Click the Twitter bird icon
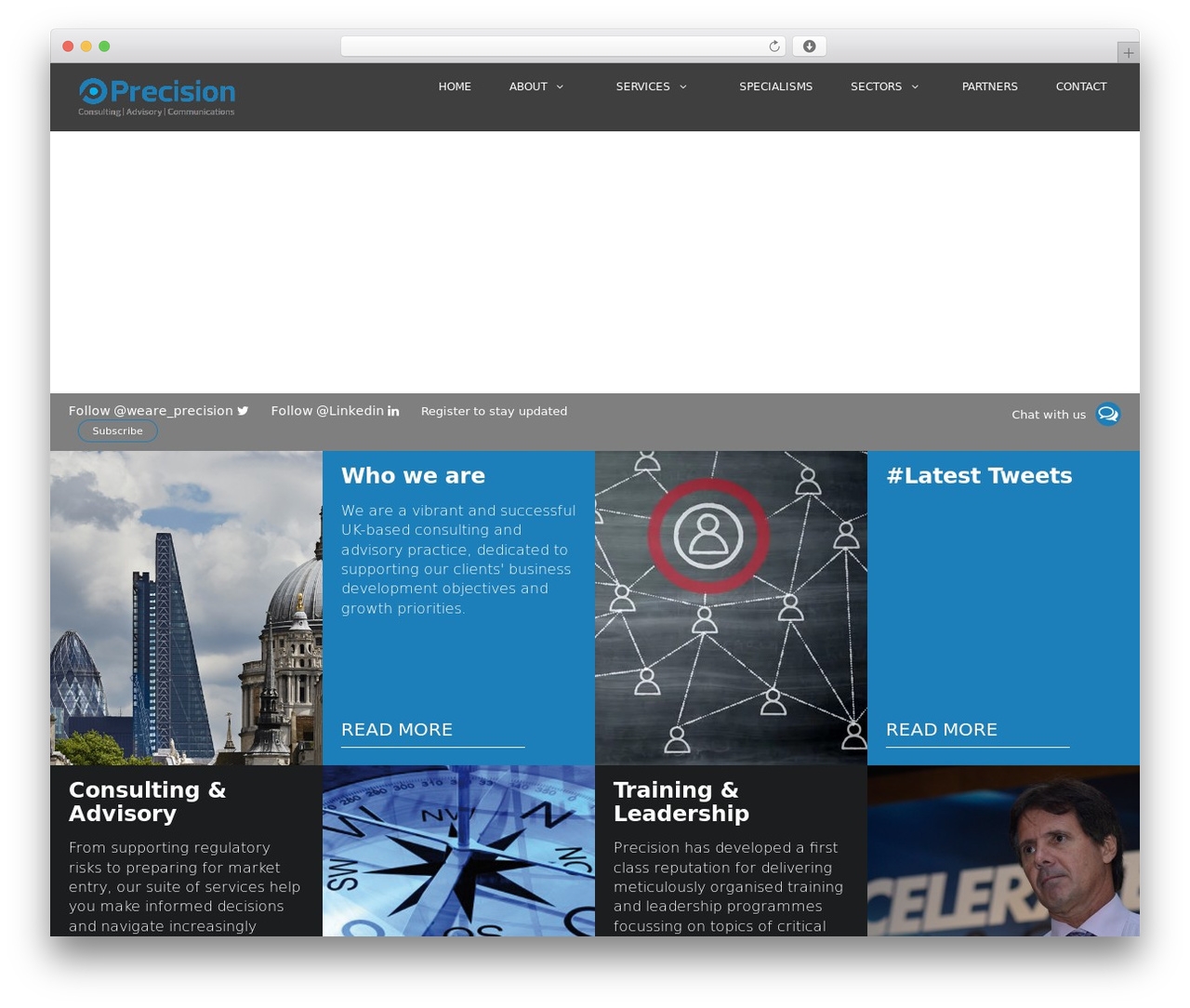Screen dimensions: 1190x1008 tap(243, 411)
